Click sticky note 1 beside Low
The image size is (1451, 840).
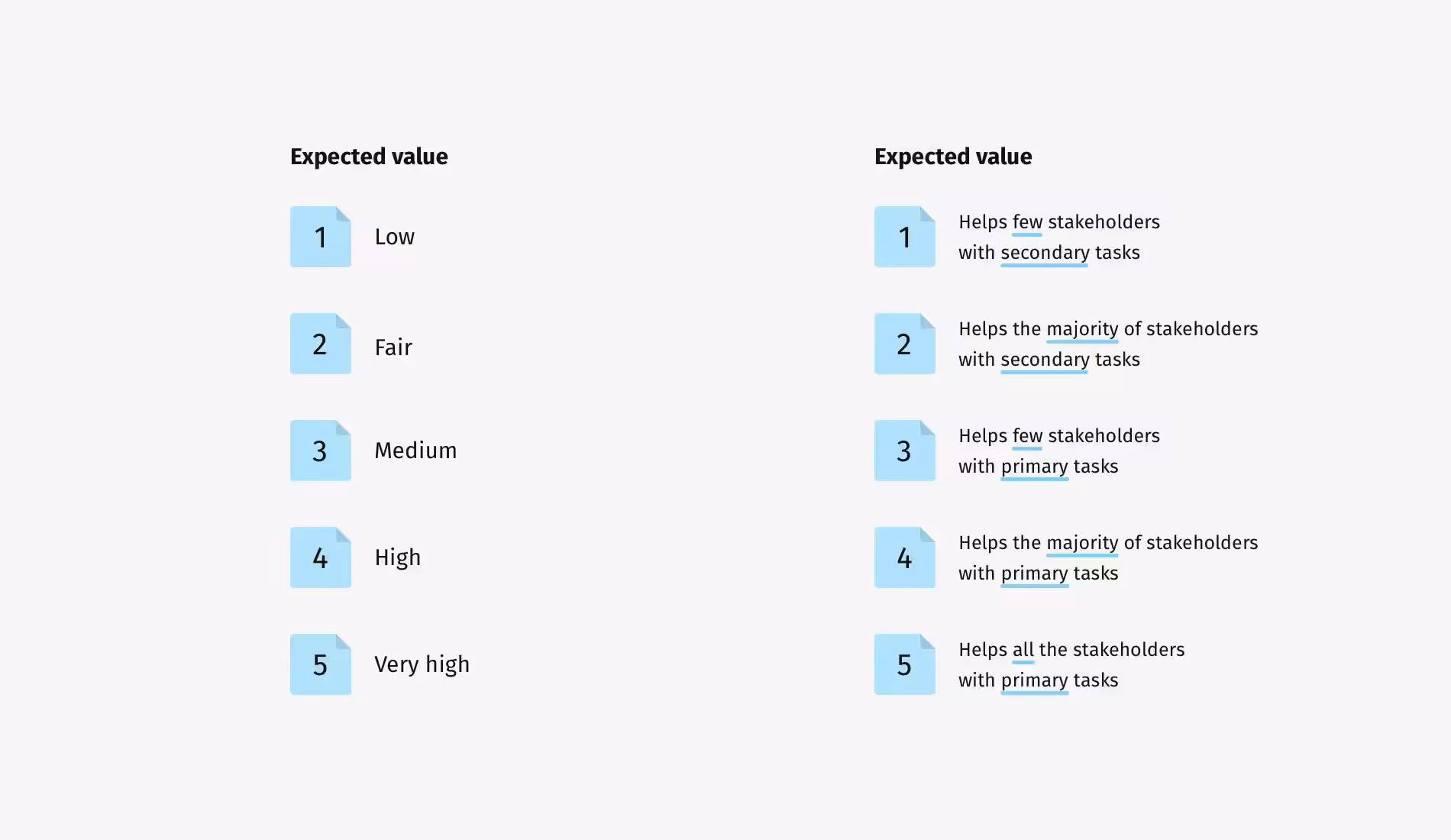pyautogui.click(x=320, y=237)
